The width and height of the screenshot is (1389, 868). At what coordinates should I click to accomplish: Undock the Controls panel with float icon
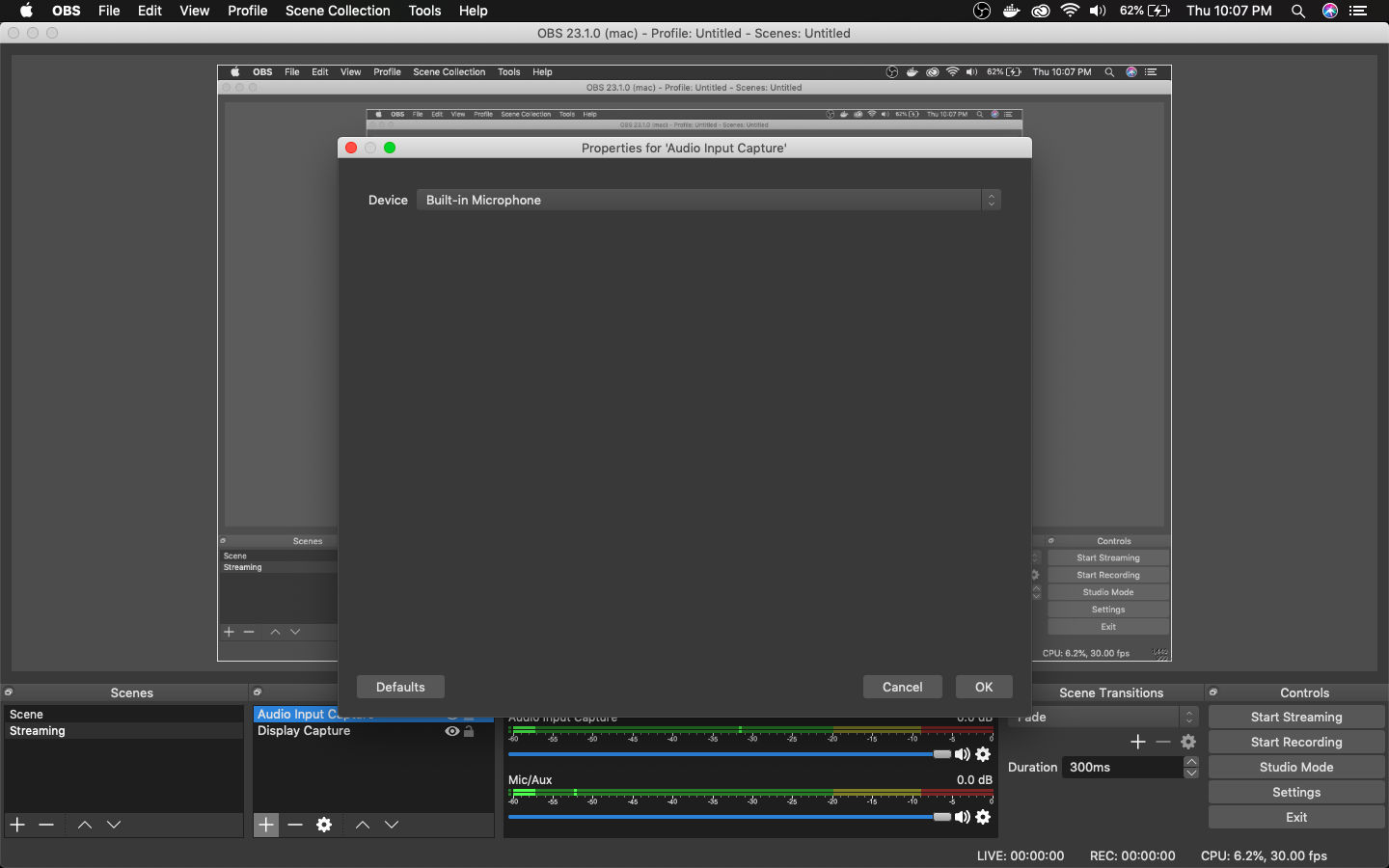[1213, 692]
